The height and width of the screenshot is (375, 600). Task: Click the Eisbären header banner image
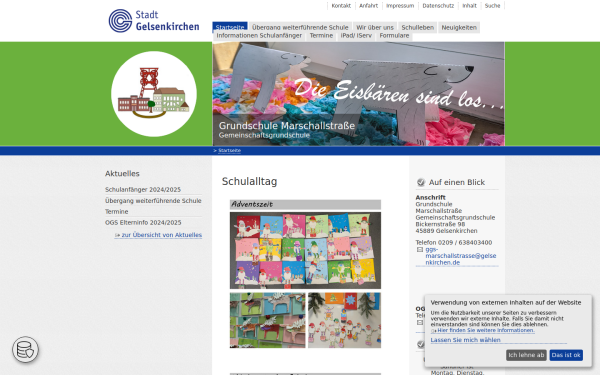pyautogui.click(x=358, y=94)
